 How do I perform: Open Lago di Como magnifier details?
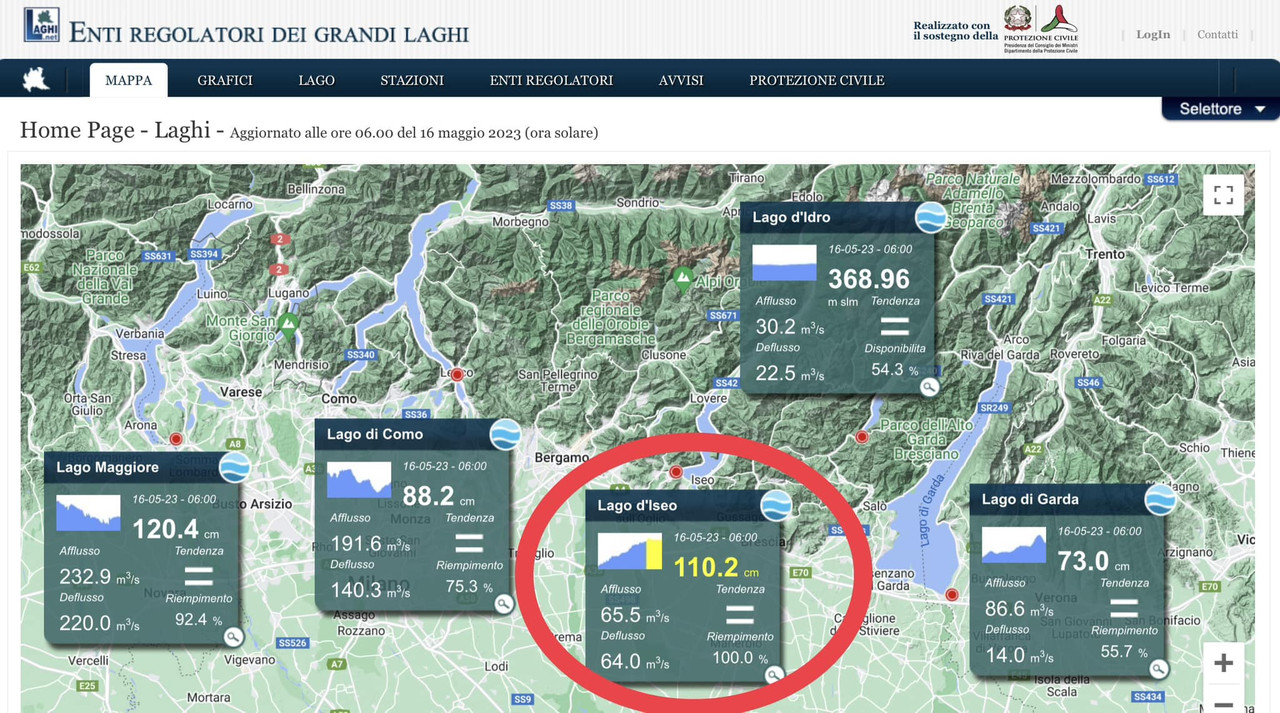(x=503, y=603)
